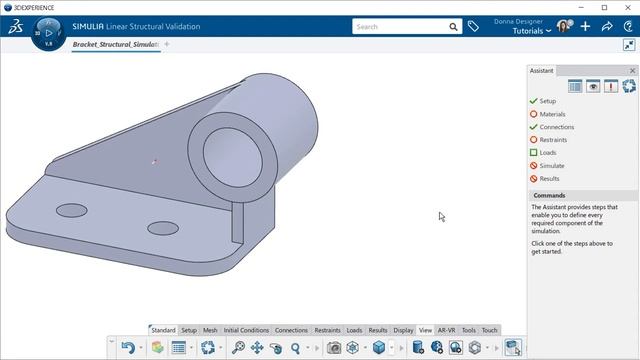Open the Update icon dropdown arrow
Screen dimensions: 640x360
click(220, 348)
